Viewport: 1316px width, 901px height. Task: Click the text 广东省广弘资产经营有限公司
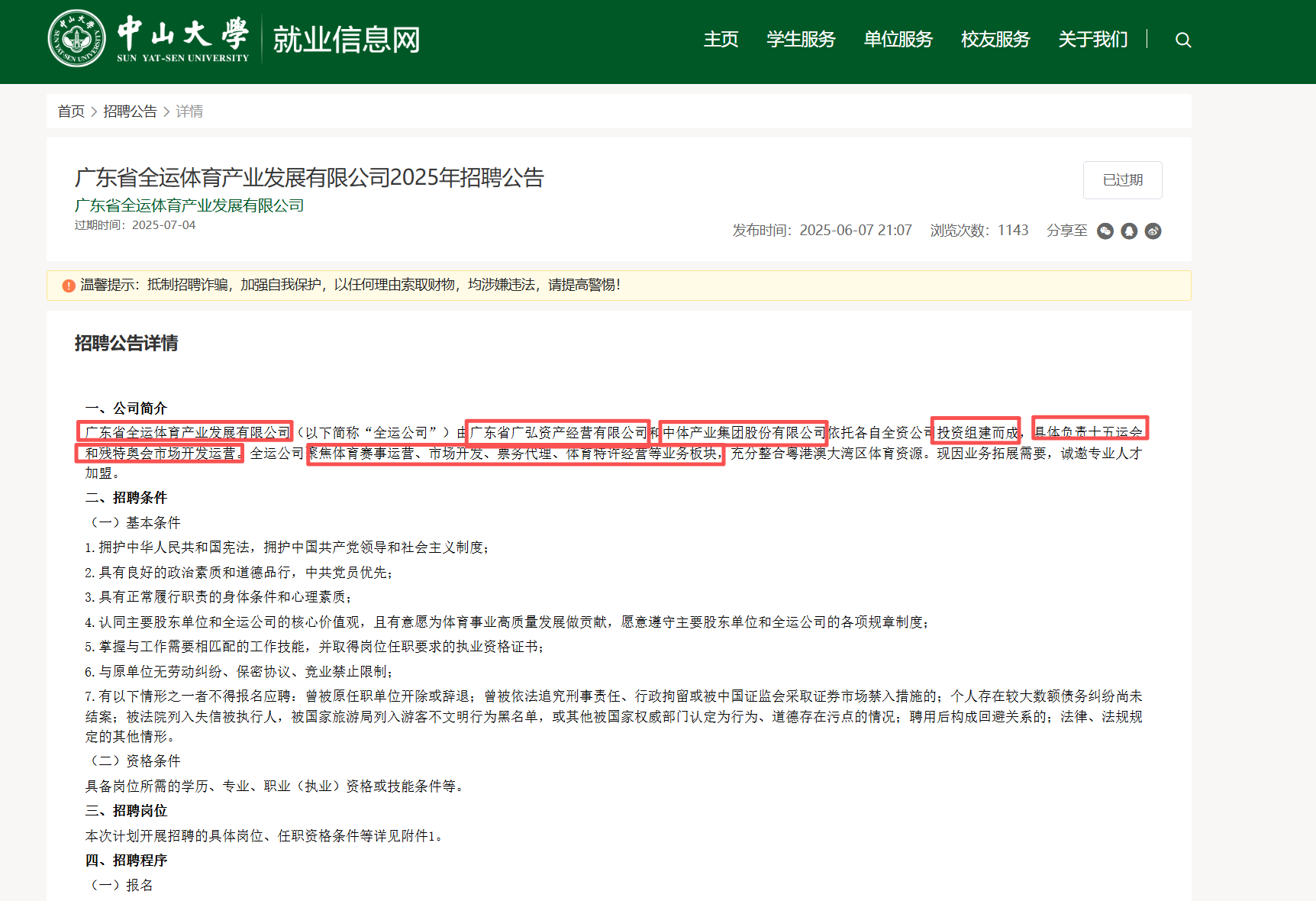point(559,433)
